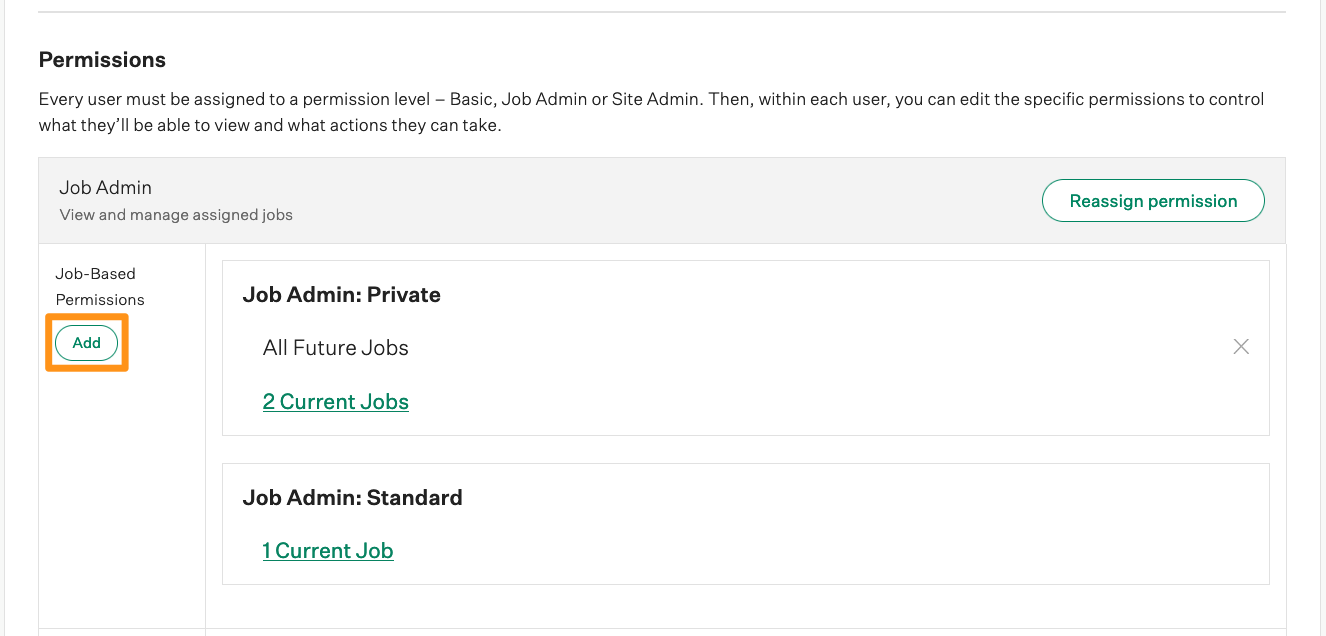Click inside the Job Admin: Private card

pos(744,346)
